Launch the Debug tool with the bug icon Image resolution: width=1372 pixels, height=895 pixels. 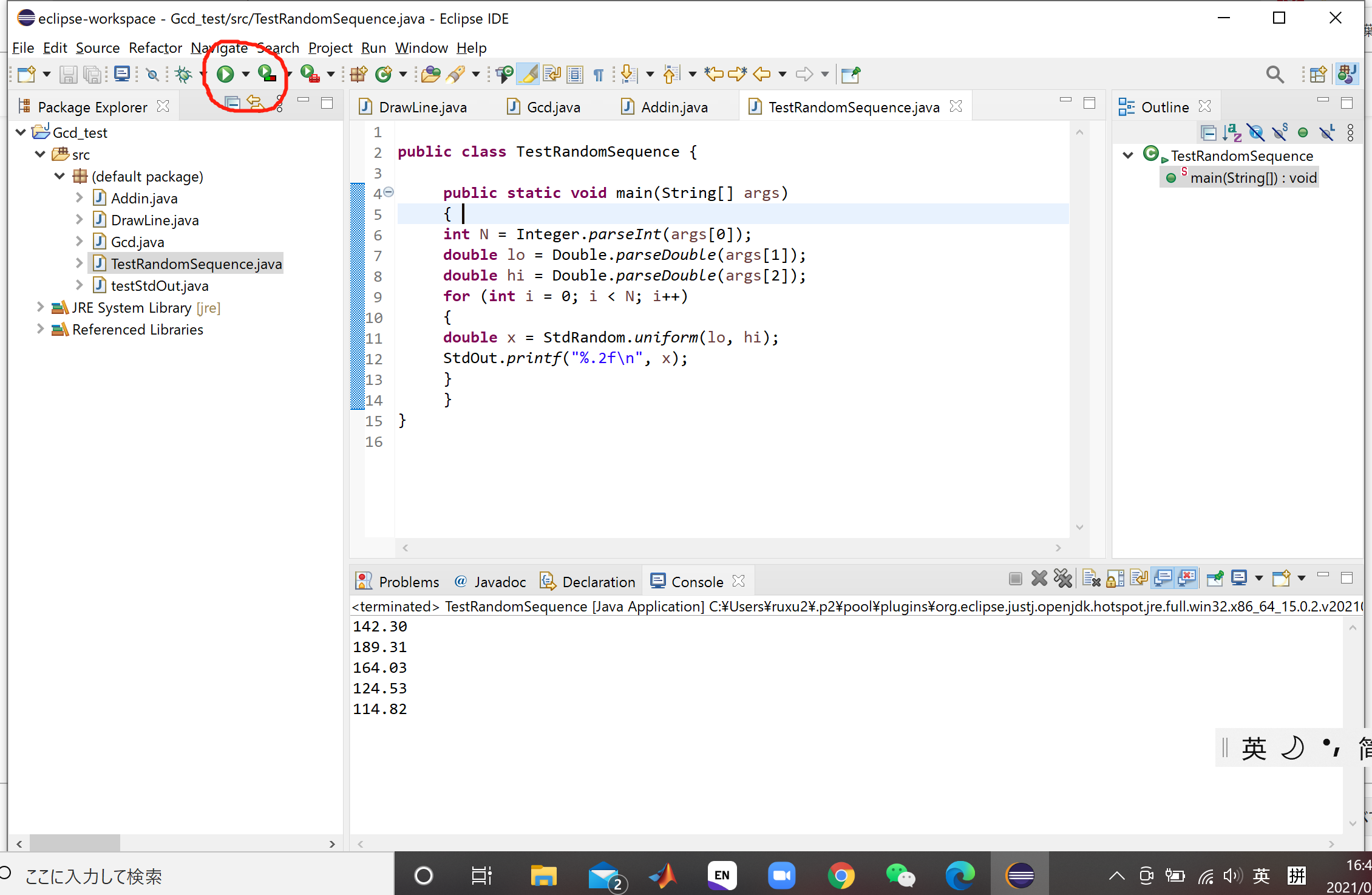(x=184, y=73)
